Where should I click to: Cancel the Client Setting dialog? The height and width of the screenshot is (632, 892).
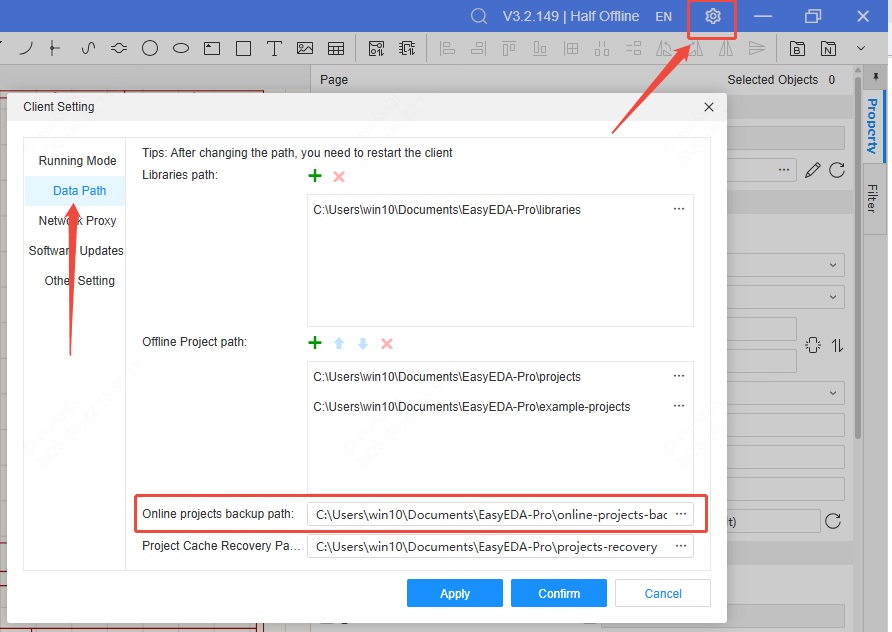pyautogui.click(x=663, y=593)
